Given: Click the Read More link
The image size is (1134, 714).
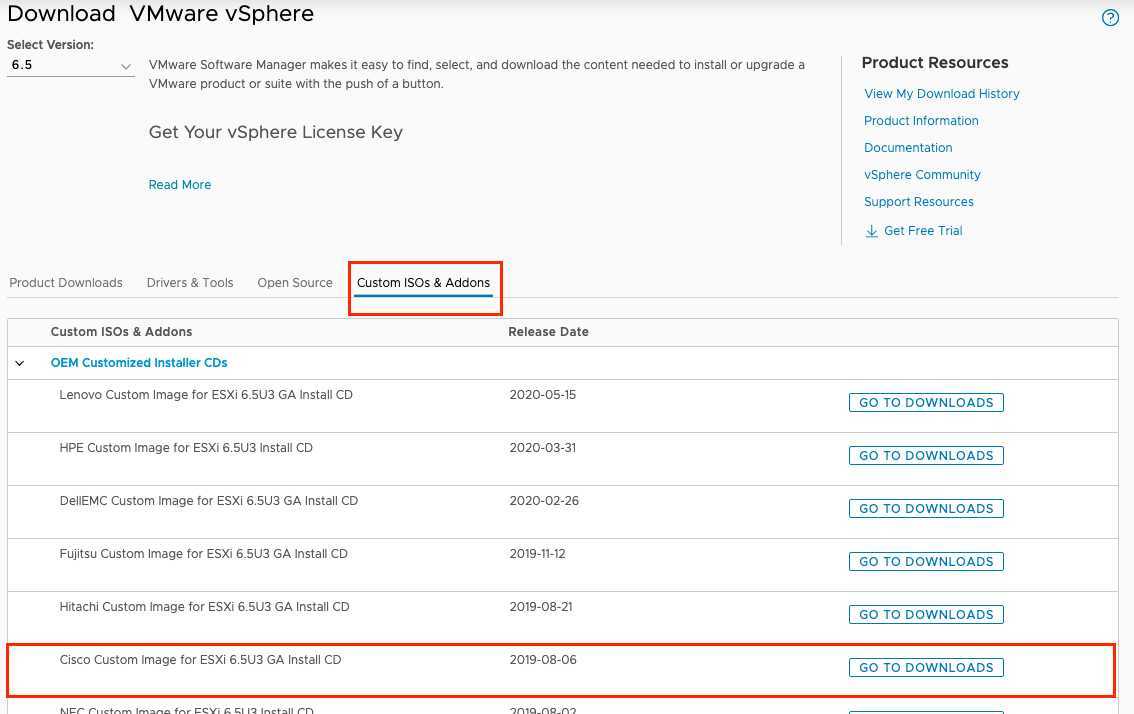Looking at the screenshot, I should click(x=180, y=184).
